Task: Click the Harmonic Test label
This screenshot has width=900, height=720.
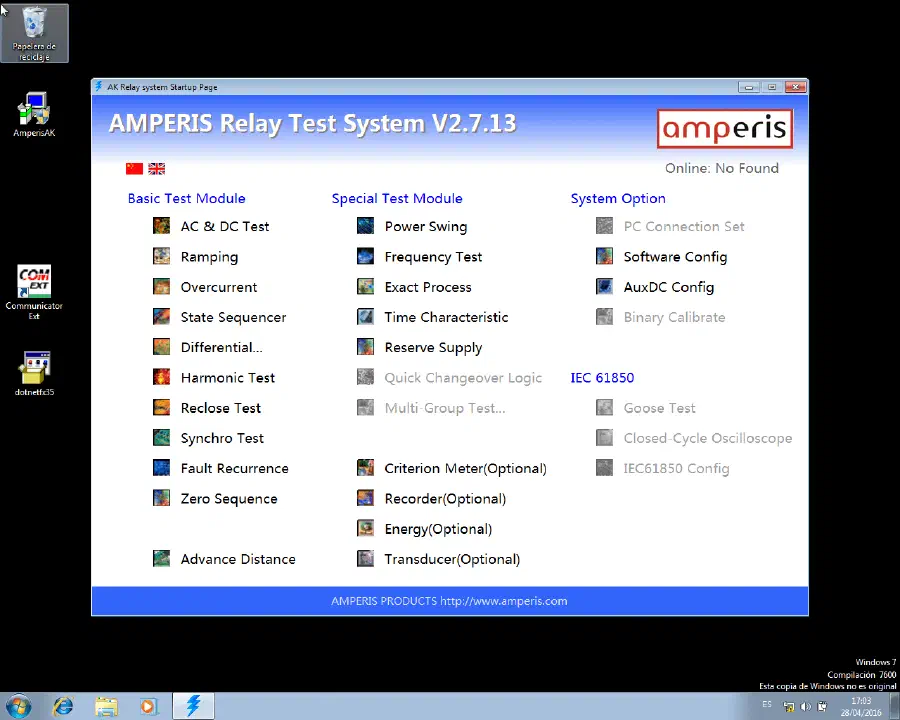Action: (228, 378)
